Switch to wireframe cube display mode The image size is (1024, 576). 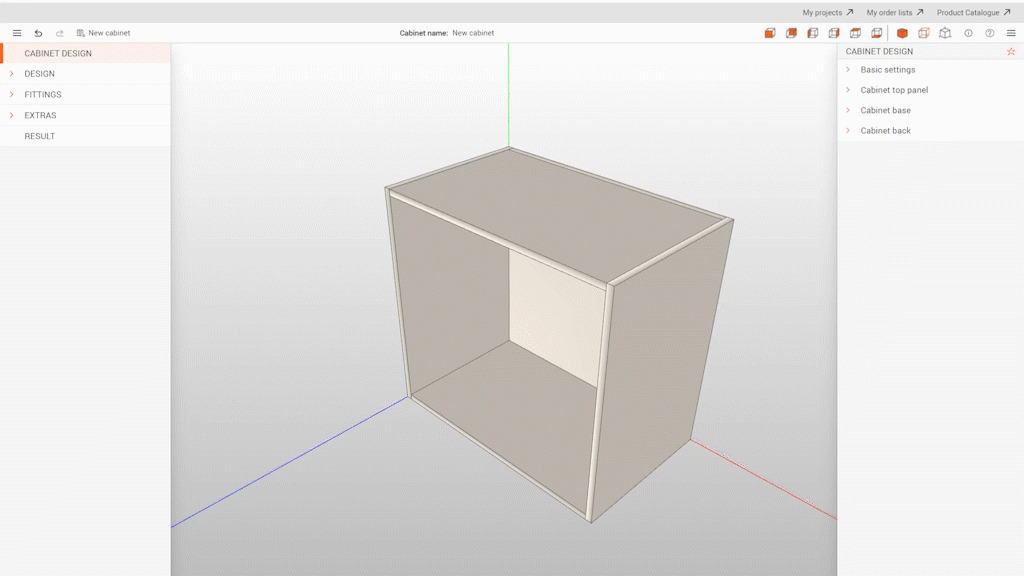(944, 32)
